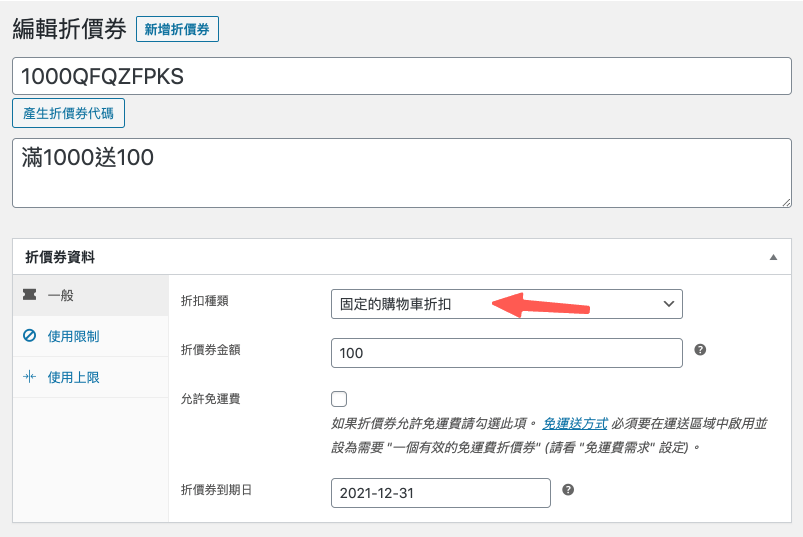Switch to the 使用限制 tab
Screen dimensions: 803x537
[73, 337]
